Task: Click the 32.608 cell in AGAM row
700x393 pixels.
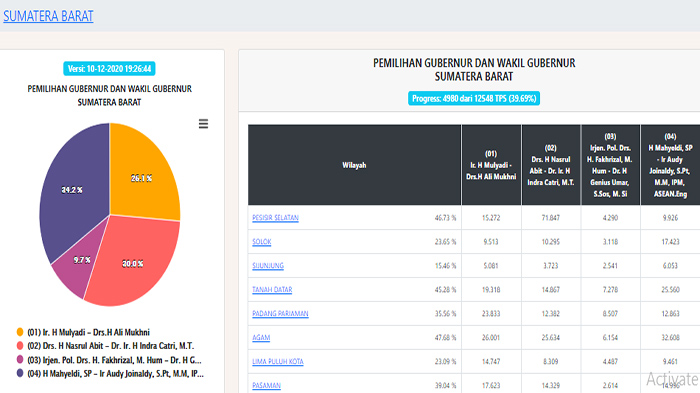Action: (670, 338)
